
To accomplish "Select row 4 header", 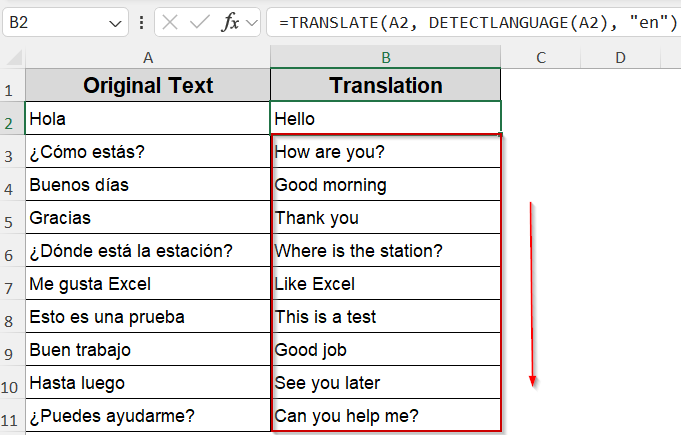I will point(12,184).
